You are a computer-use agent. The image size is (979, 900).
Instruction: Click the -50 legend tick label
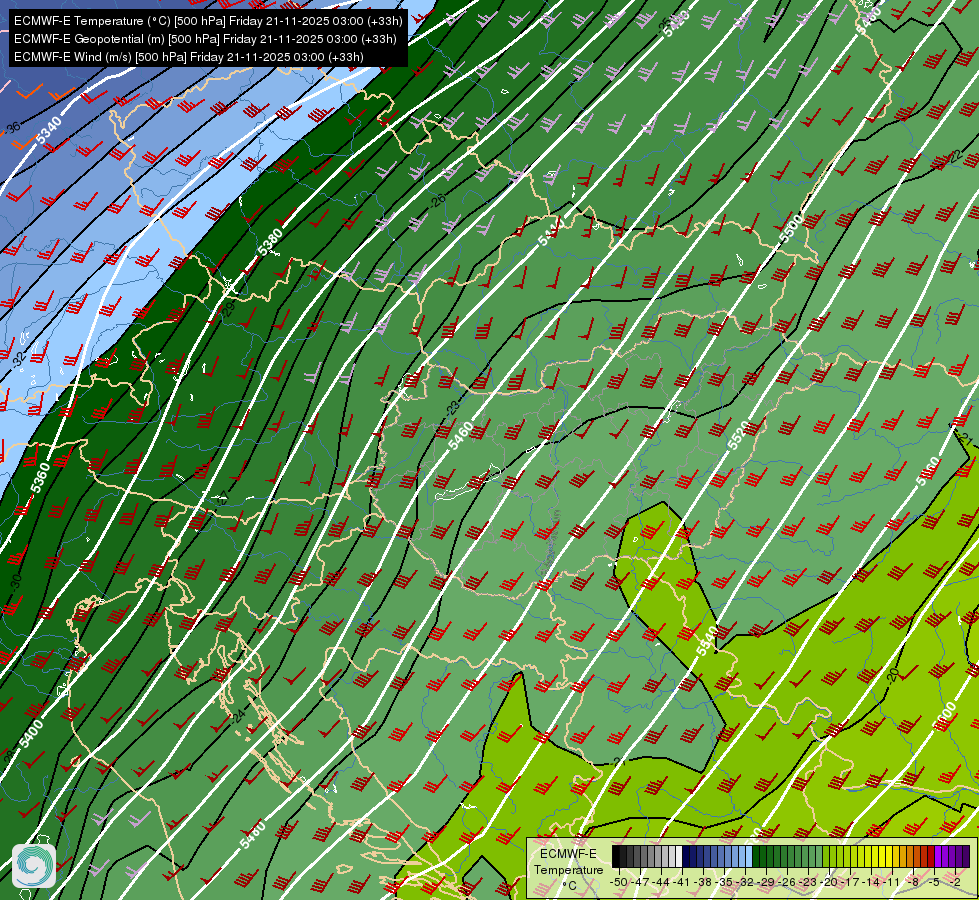point(619,882)
